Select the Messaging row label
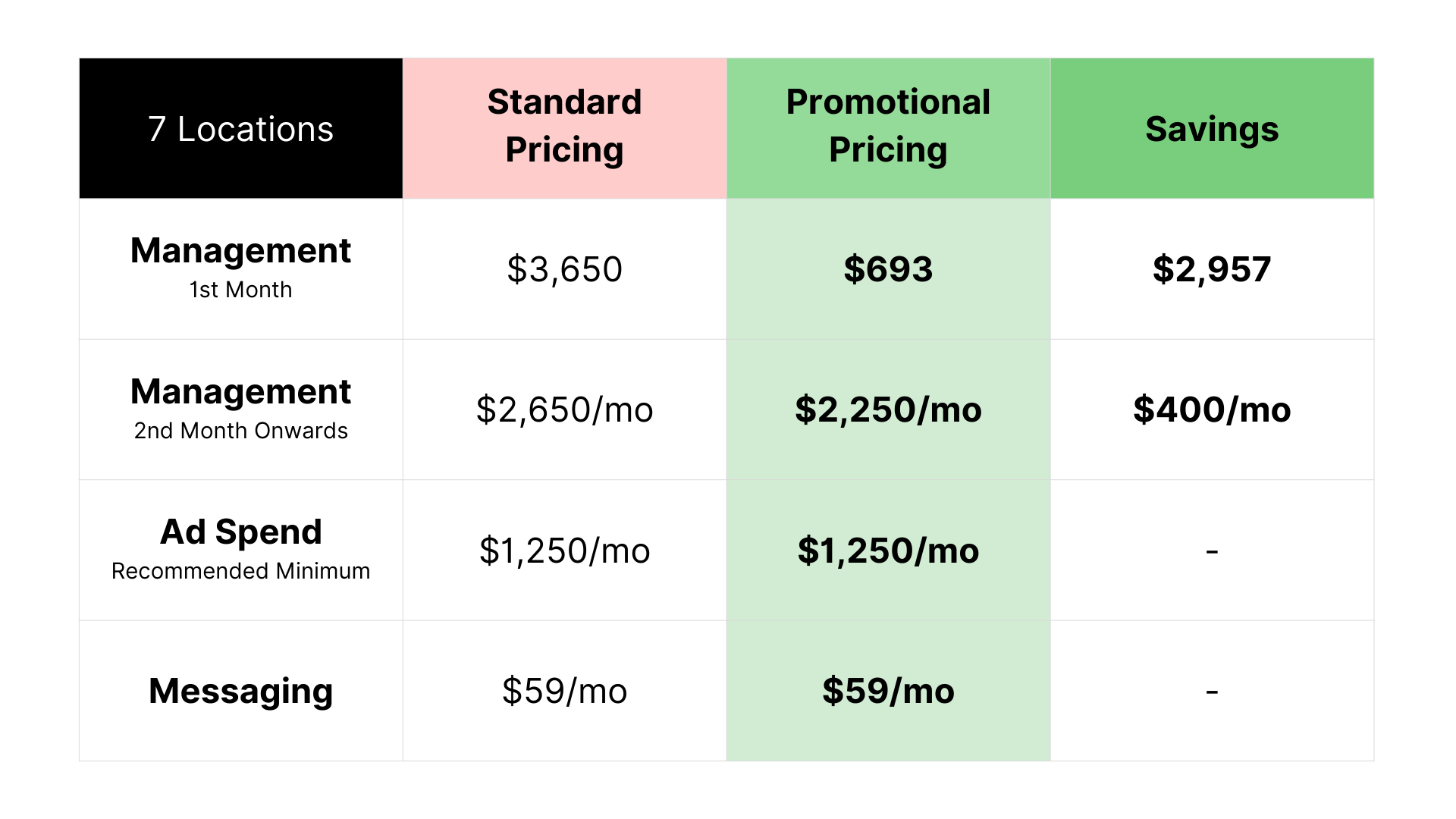The height and width of the screenshot is (819, 1456). pyautogui.click(x=241, y=691)
